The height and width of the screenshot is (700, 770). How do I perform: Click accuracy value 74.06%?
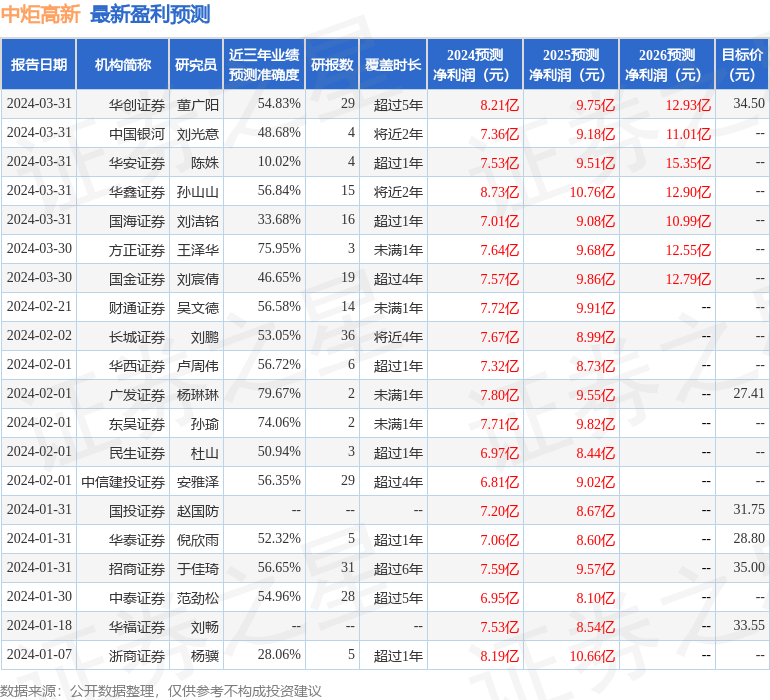(279, 422)
